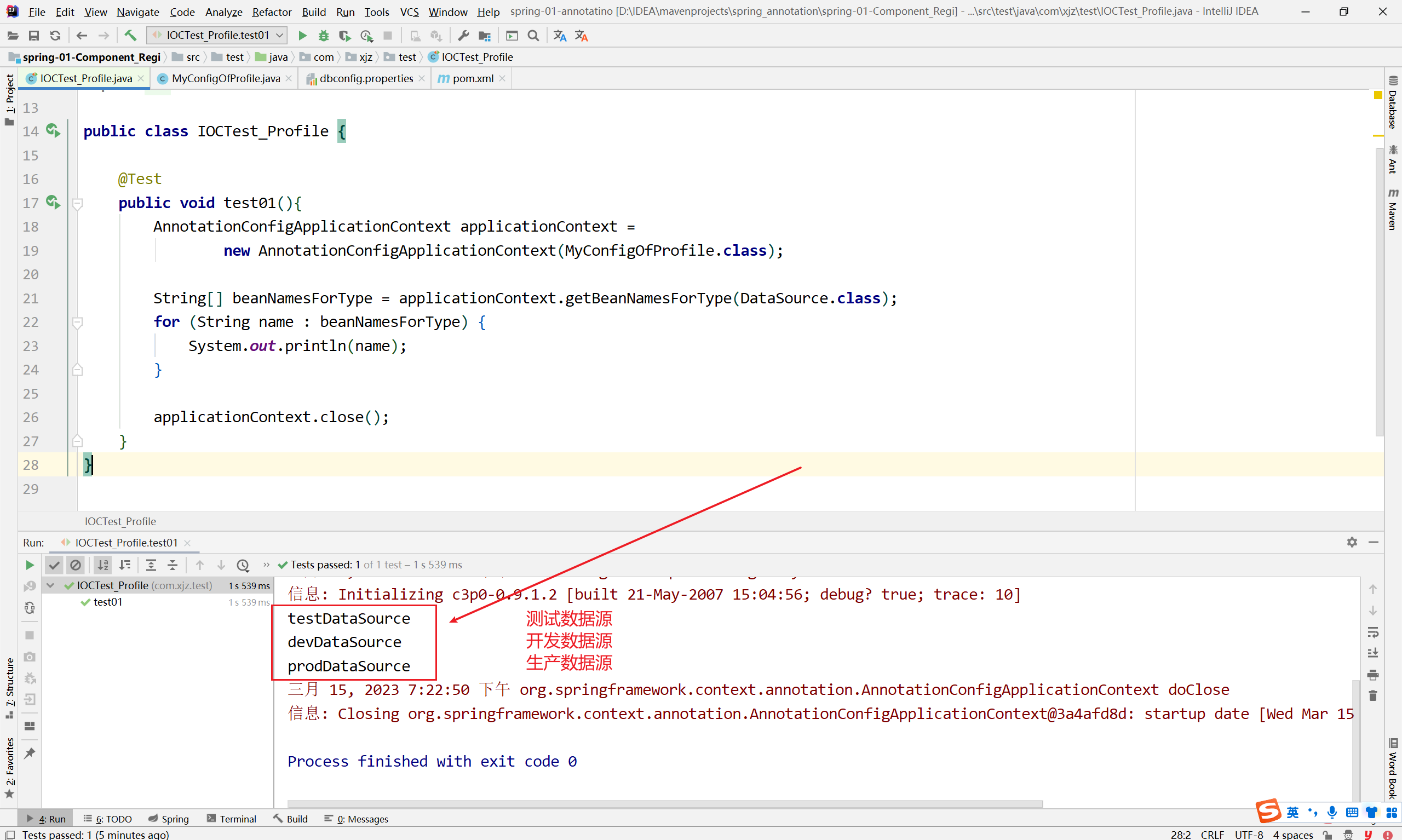
Task: Open the UTF-8 encoding selector
Action: click(x=1248, y=835)
